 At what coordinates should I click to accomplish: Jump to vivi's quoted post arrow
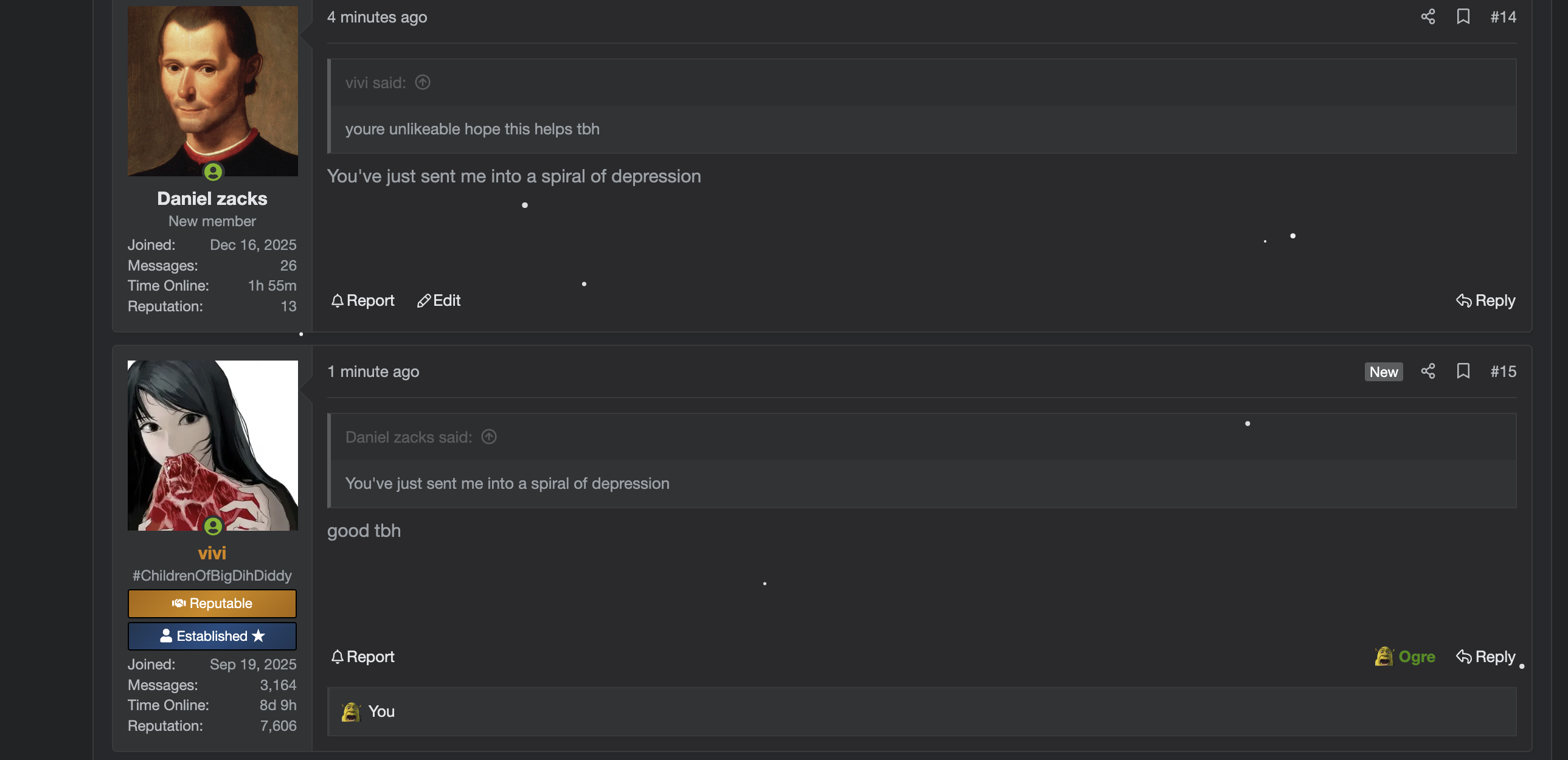(x=423, y=82)
